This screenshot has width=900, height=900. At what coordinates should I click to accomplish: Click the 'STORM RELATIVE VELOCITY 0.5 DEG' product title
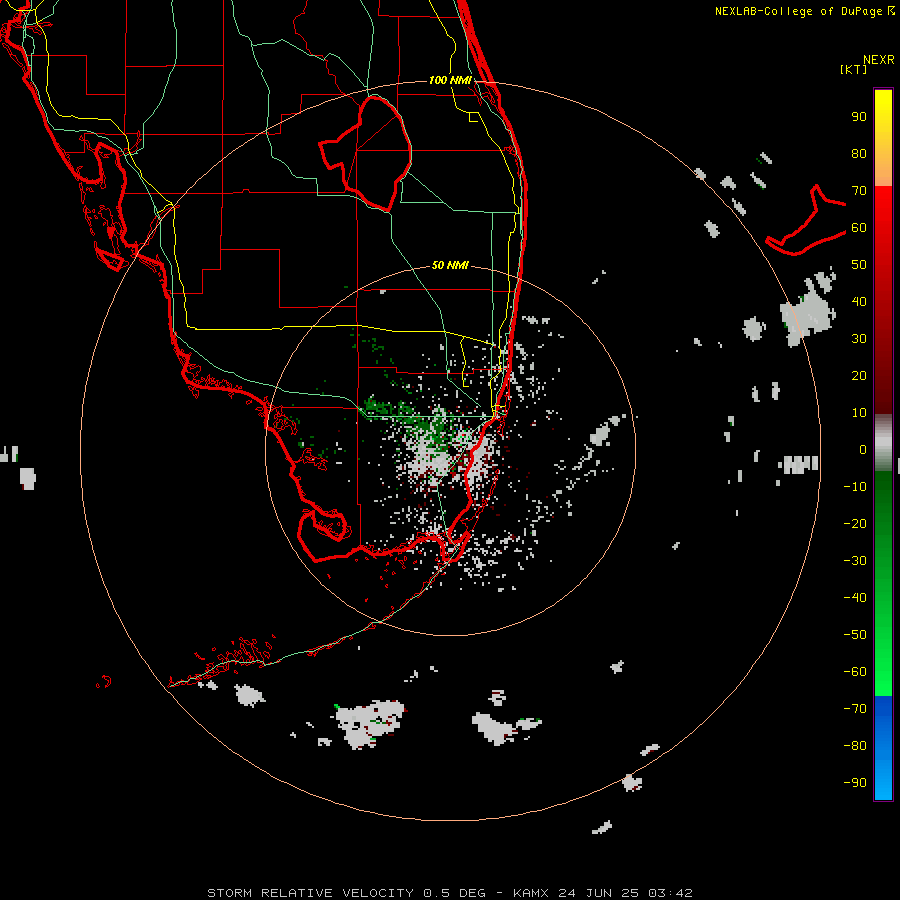tap(346, 893)
